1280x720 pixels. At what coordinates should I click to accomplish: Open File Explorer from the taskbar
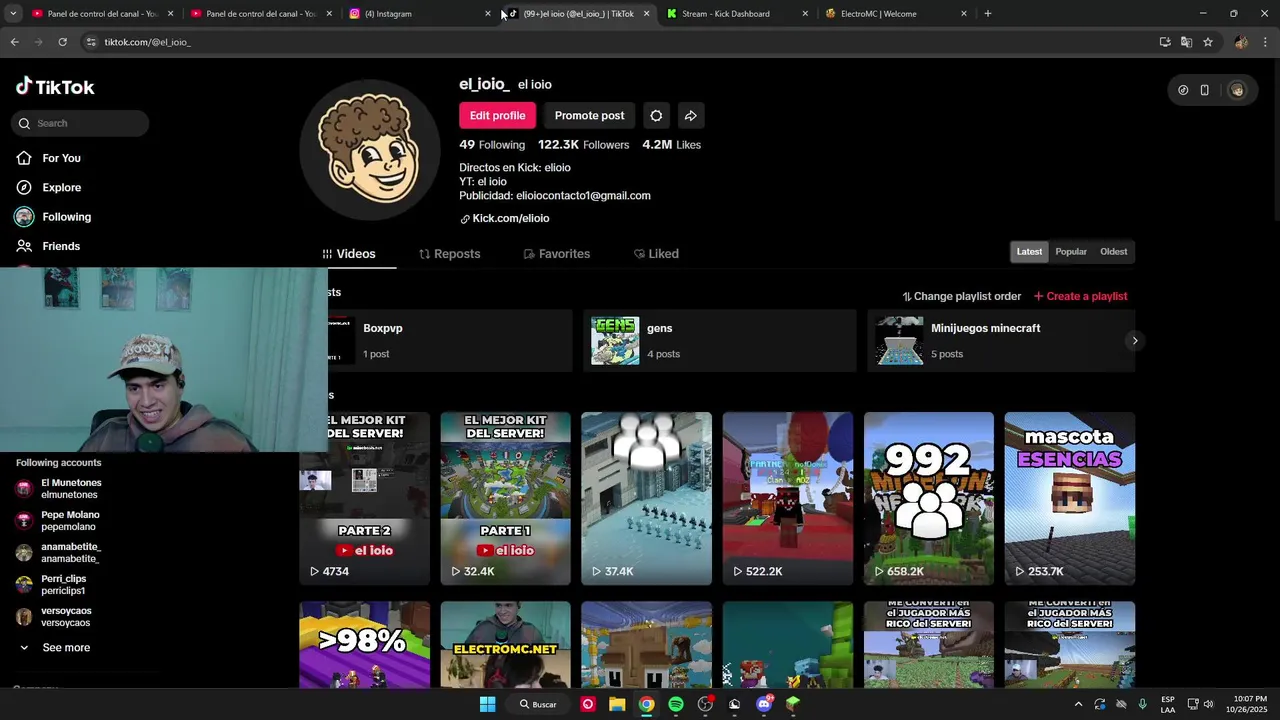(x=617, y=704)
